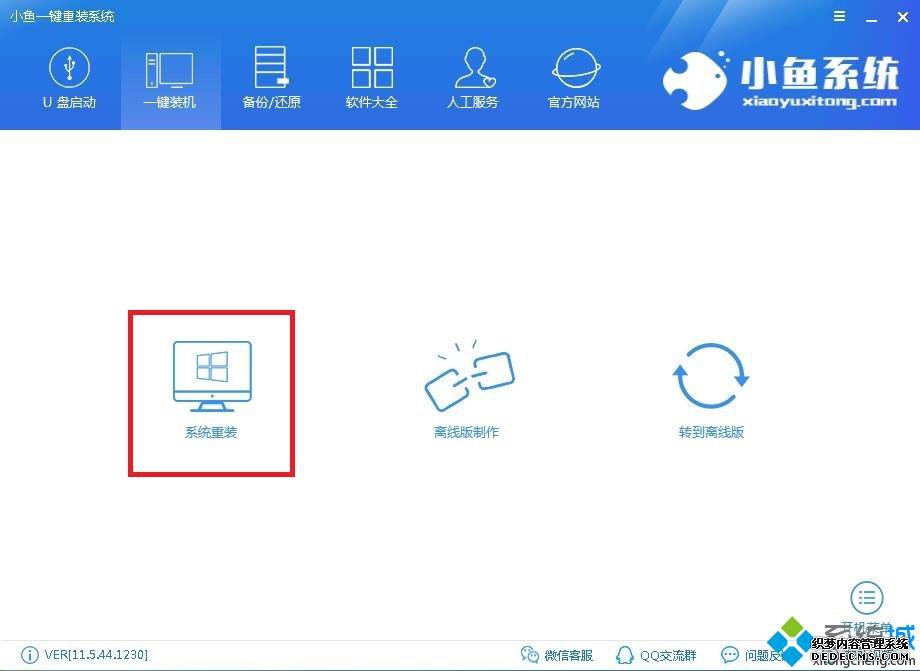Image resolution: width=920 pixels, height=671 pixels.
Task: Open the 备份/还原 backup and restore section
Action: (x=271, y=79)
